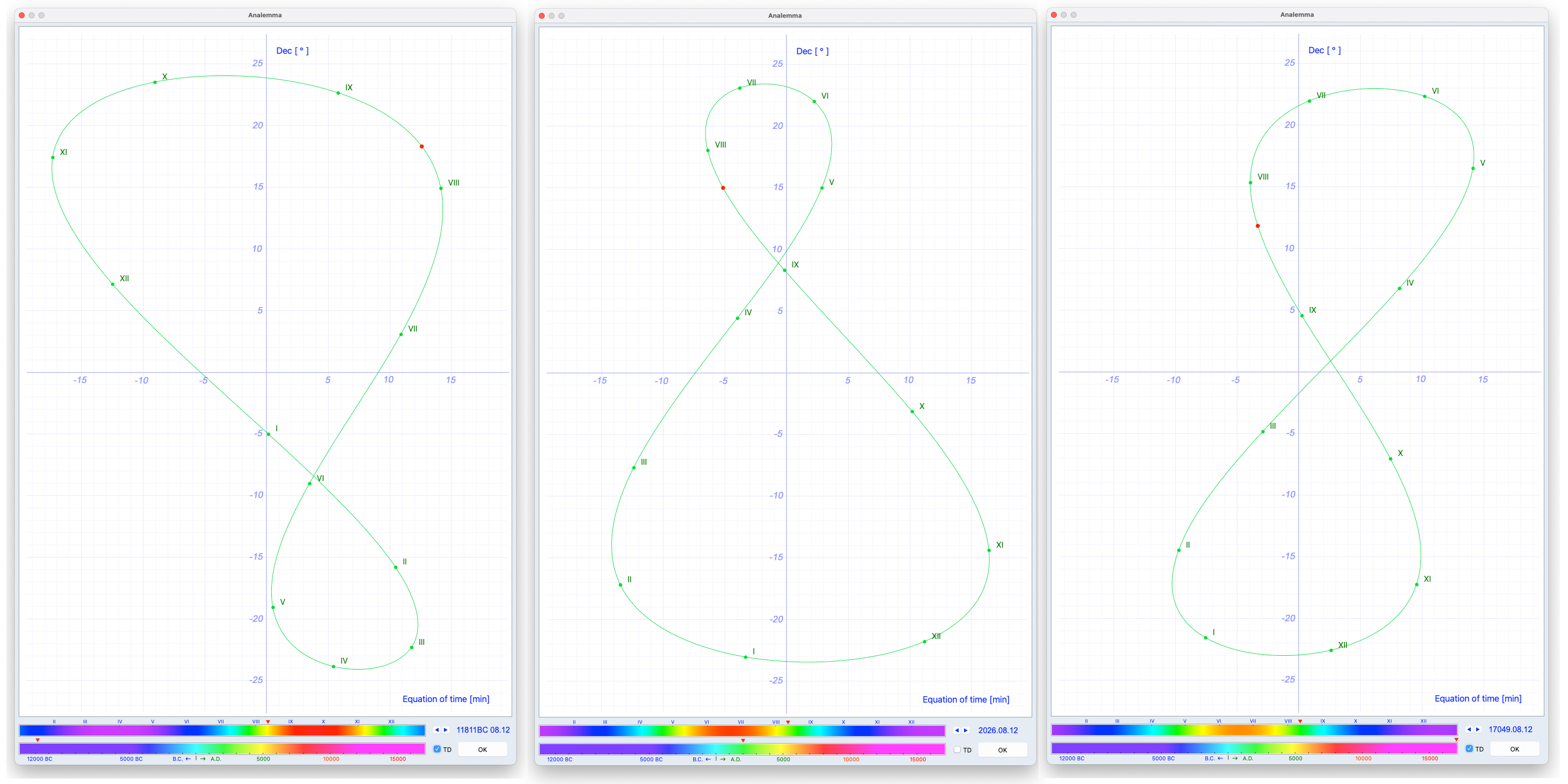Click the next-day arrow beside 2026.08.12
This screenshot has height=784, width=1568.
click(966, 730)
